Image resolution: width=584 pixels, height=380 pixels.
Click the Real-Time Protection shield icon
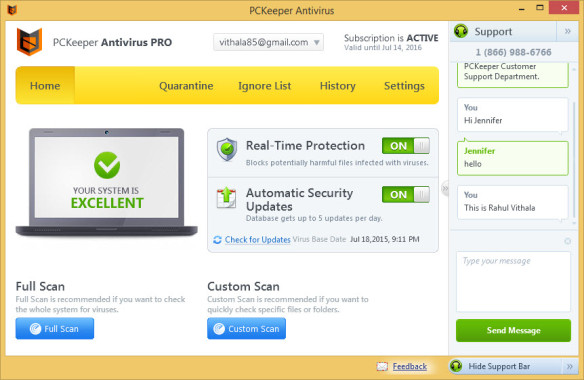tap(227, 149)
